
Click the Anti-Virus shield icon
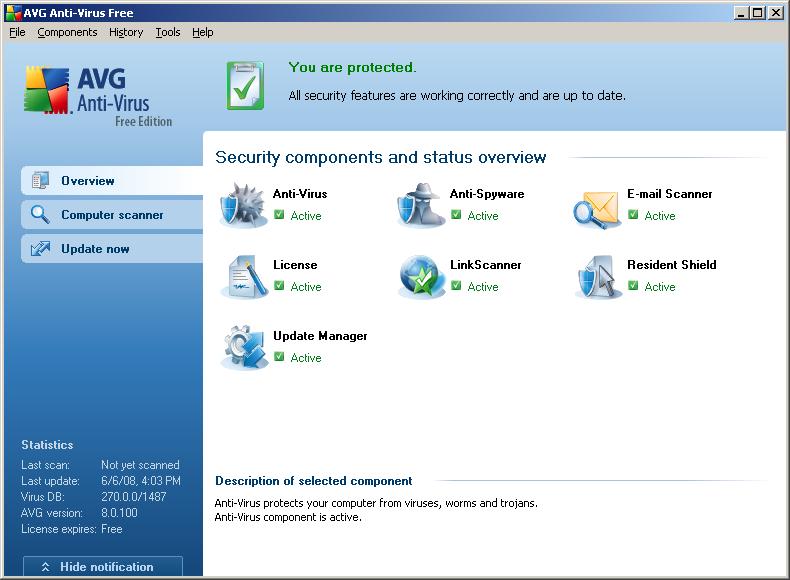(x=243, y=205)
